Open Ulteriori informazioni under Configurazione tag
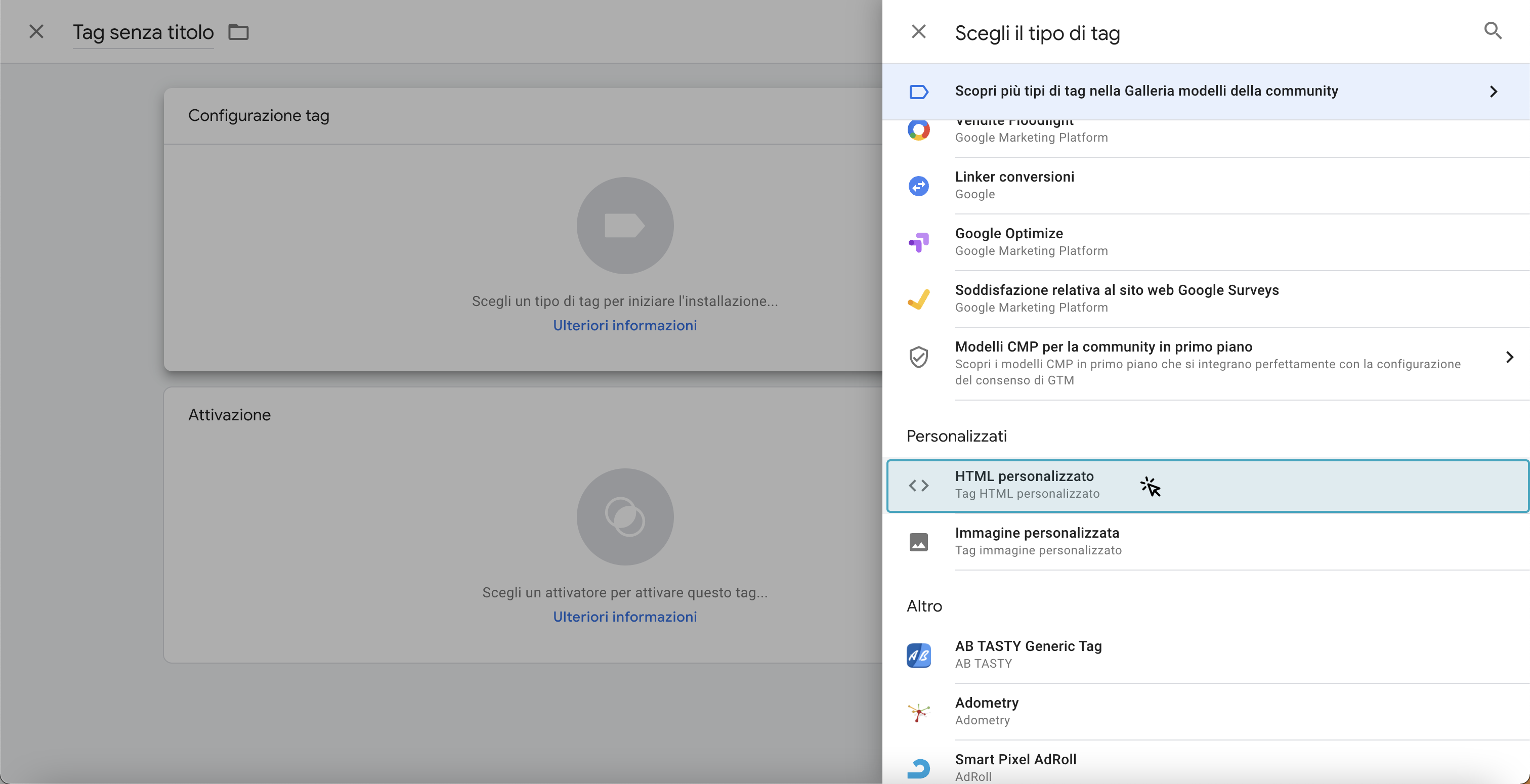1530x784 pixels. click(625, 325)
